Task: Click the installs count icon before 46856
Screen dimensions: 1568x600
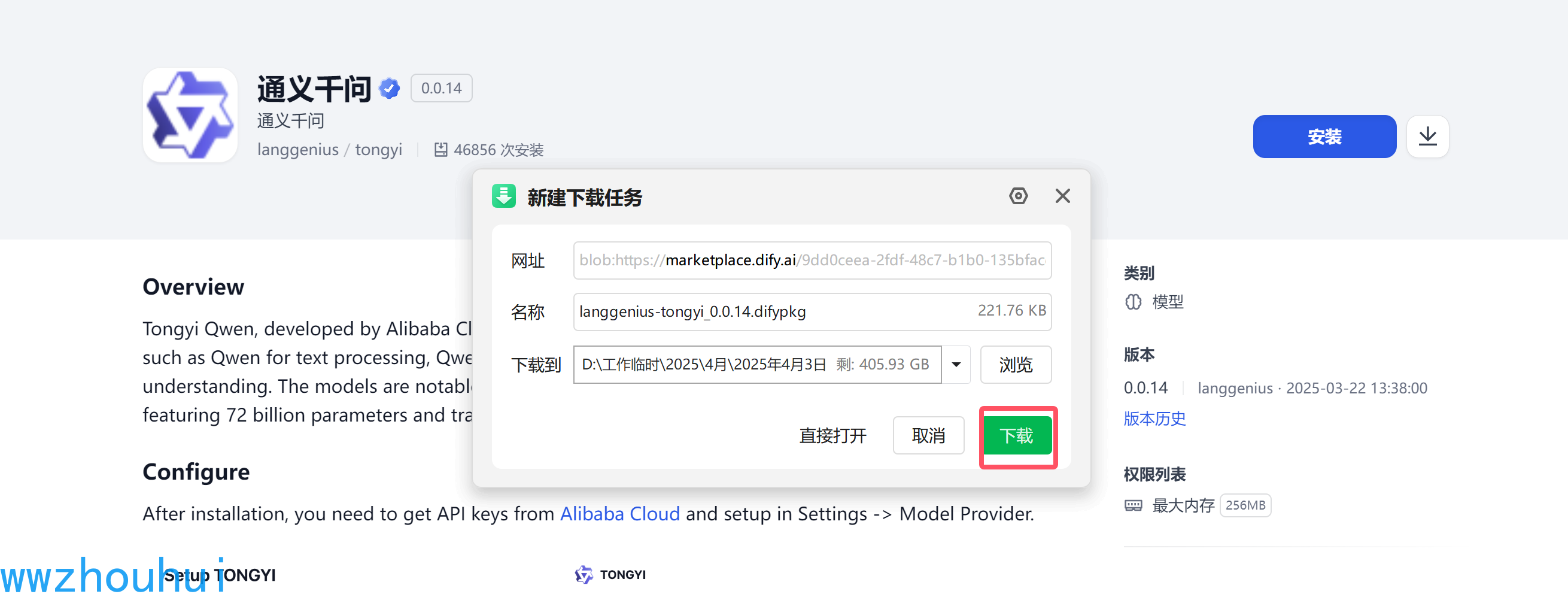Action: pos(441,149)
